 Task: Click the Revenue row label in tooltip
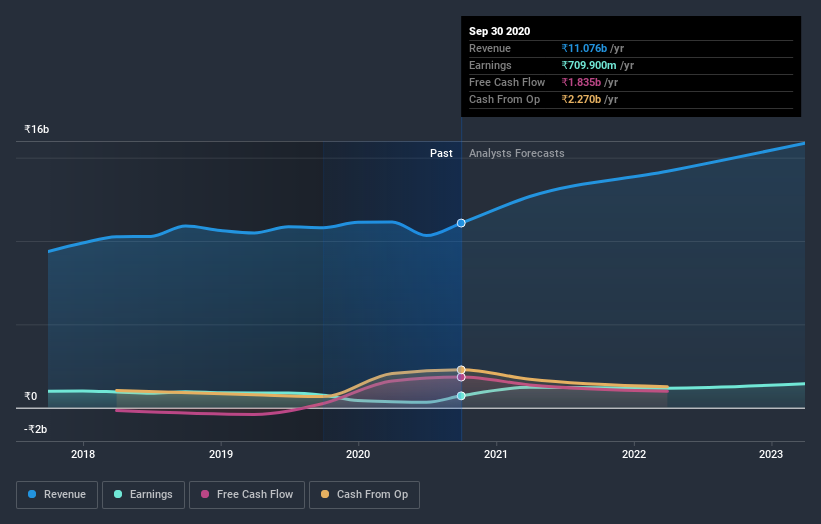click(x=490, y=48)
